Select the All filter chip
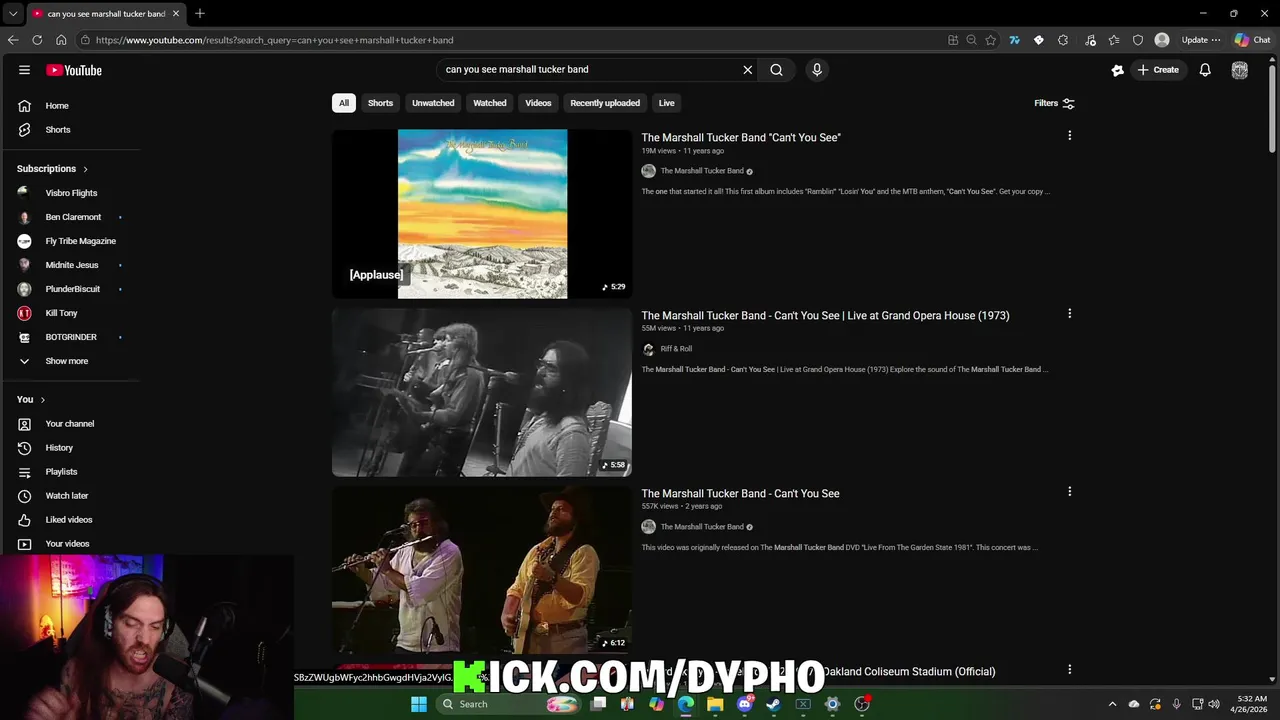The height and width of the screenshot is (720, 1280). pos(344,103)
